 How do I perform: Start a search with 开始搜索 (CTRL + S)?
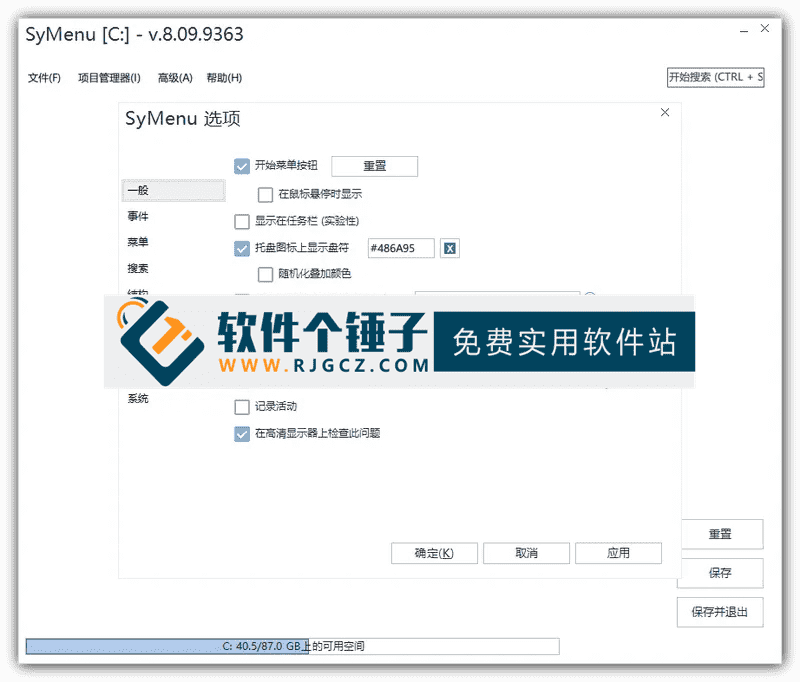pos(717,77)
